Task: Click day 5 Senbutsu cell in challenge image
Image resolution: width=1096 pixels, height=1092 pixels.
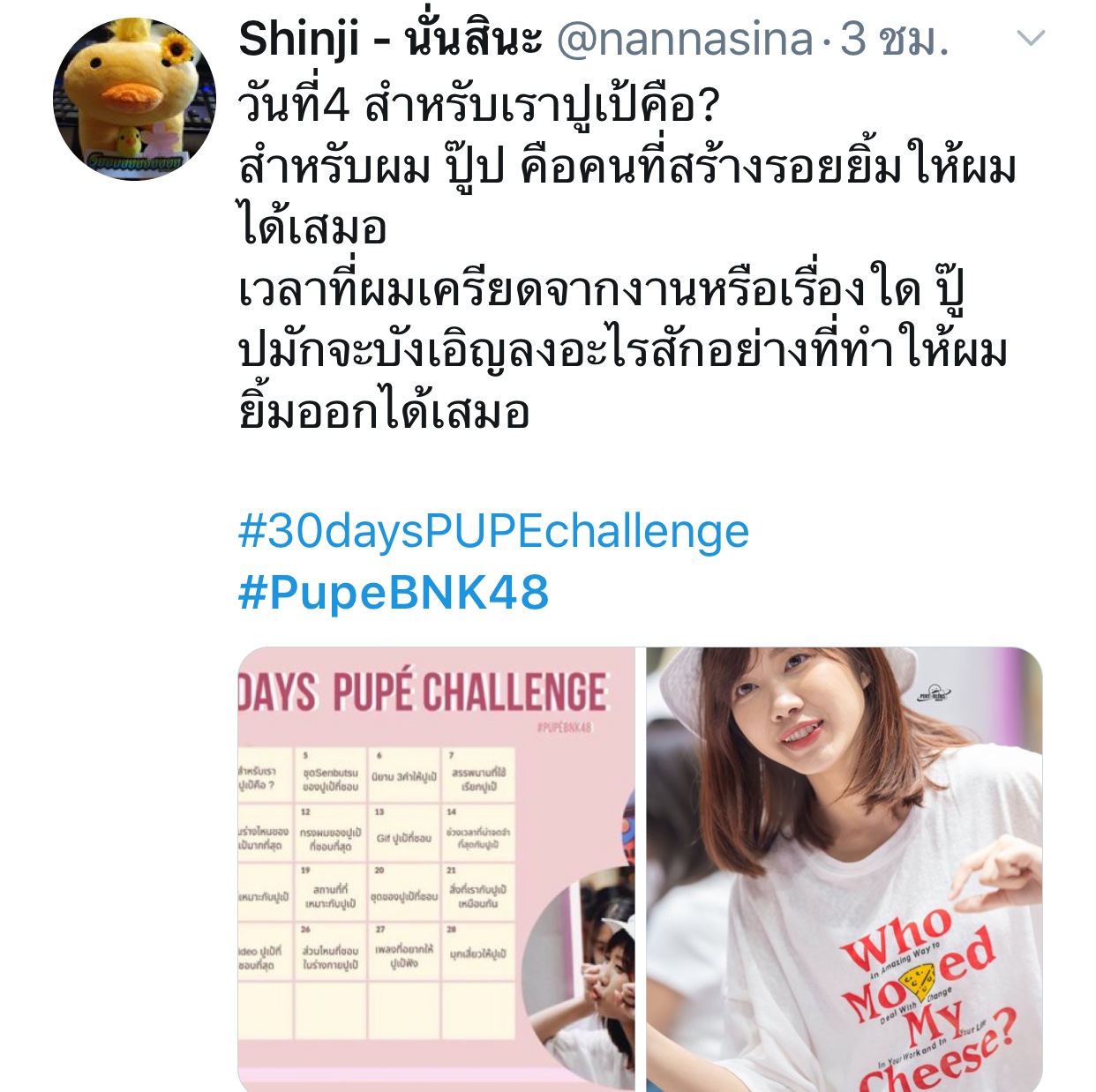Action: 330,776
